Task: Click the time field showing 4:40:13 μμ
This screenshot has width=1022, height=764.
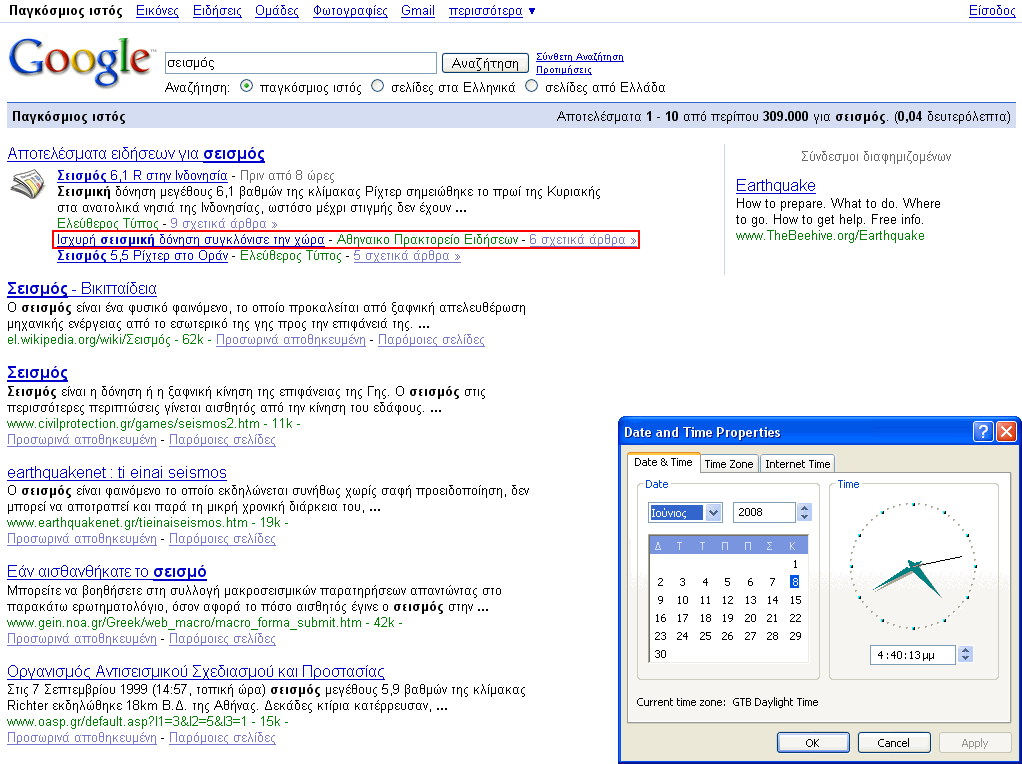Action: coord(913,654)
